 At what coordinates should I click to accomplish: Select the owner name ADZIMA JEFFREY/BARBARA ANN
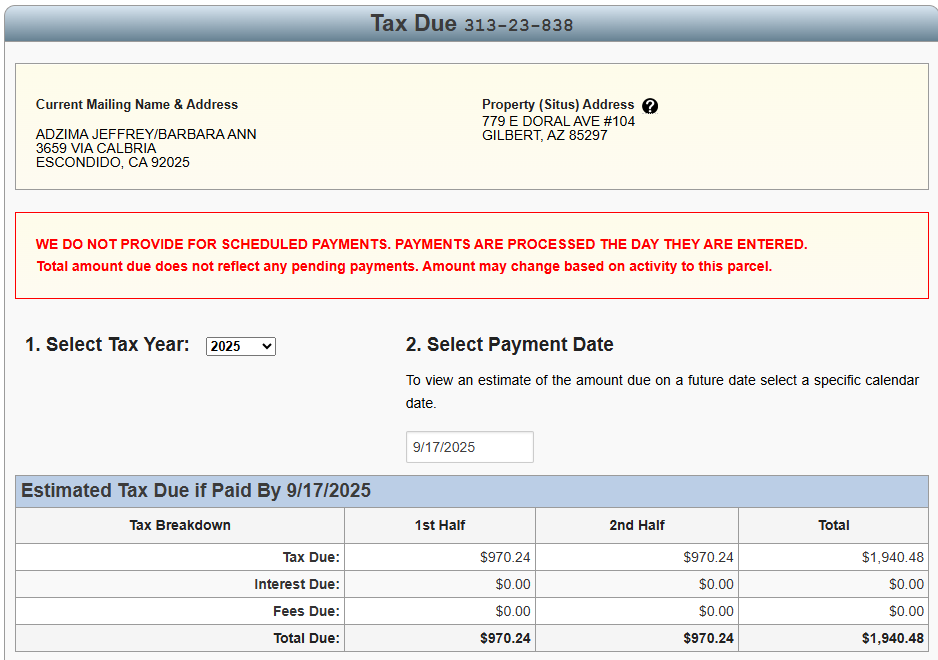click(x=146, y=134)
